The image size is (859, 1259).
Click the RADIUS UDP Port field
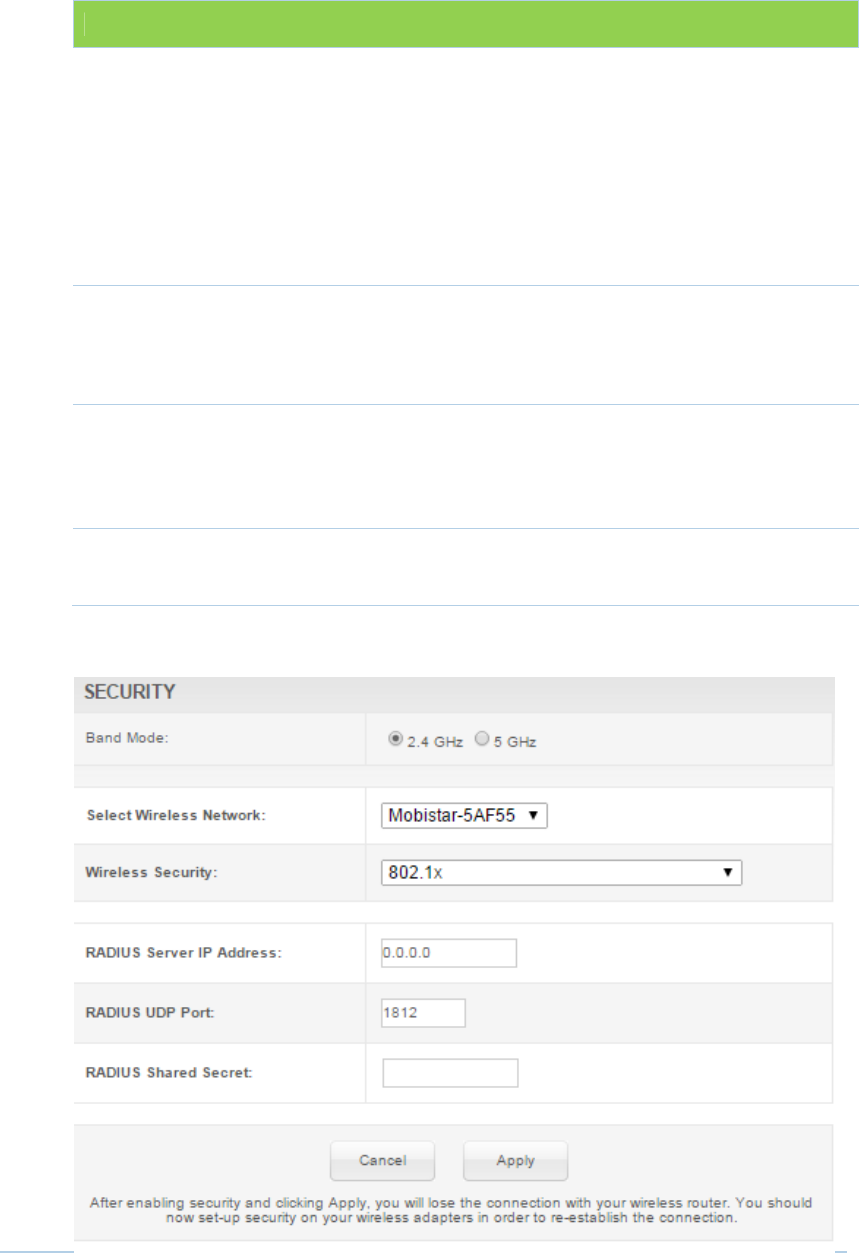click(424, 1013)
